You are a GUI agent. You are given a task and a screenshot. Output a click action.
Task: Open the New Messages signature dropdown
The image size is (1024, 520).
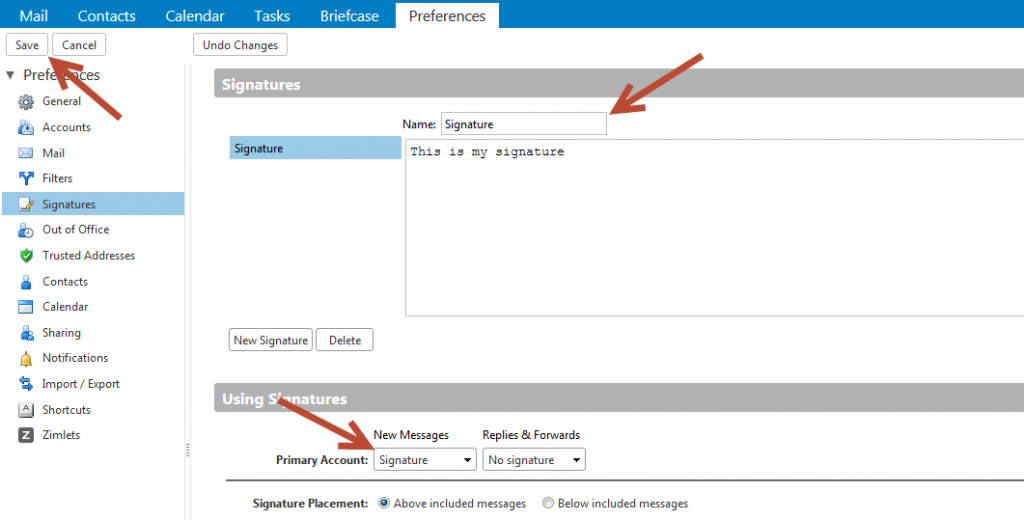pyautogui.click(x=424, y=460)
